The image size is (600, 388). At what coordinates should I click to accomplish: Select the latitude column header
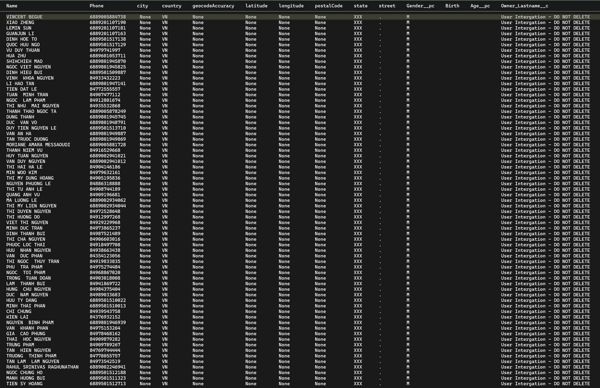[256, 6]
